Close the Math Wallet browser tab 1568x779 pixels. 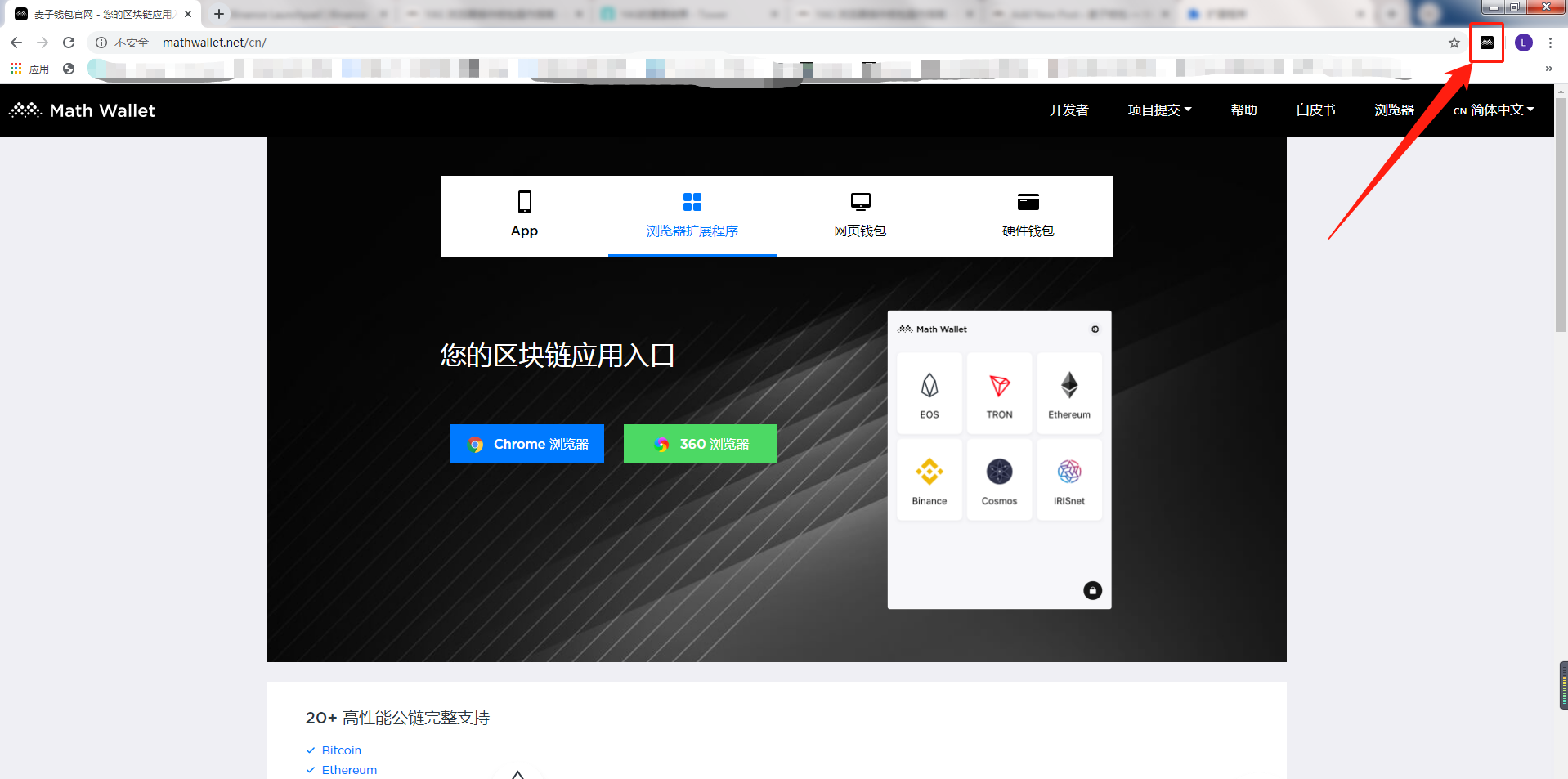188,14
